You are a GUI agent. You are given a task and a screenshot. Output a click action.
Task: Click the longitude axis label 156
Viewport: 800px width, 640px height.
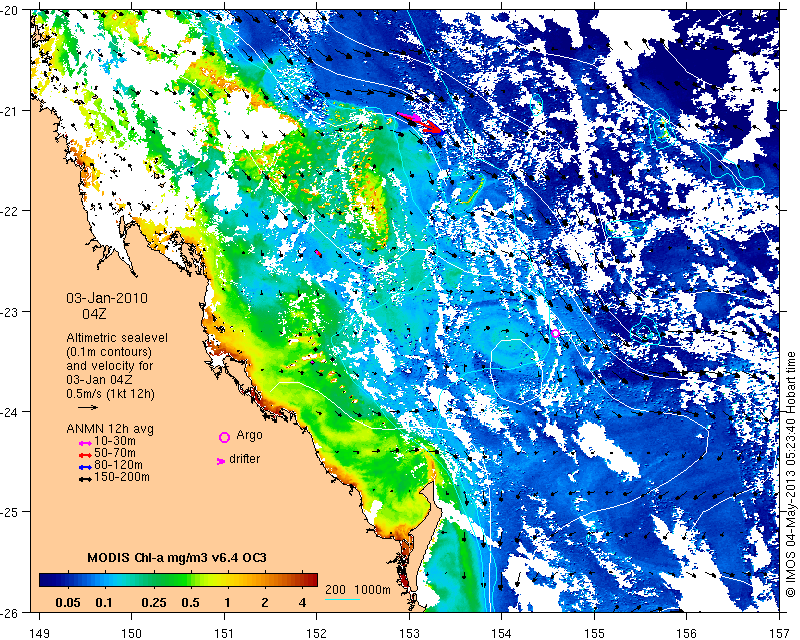pos(687,633)
